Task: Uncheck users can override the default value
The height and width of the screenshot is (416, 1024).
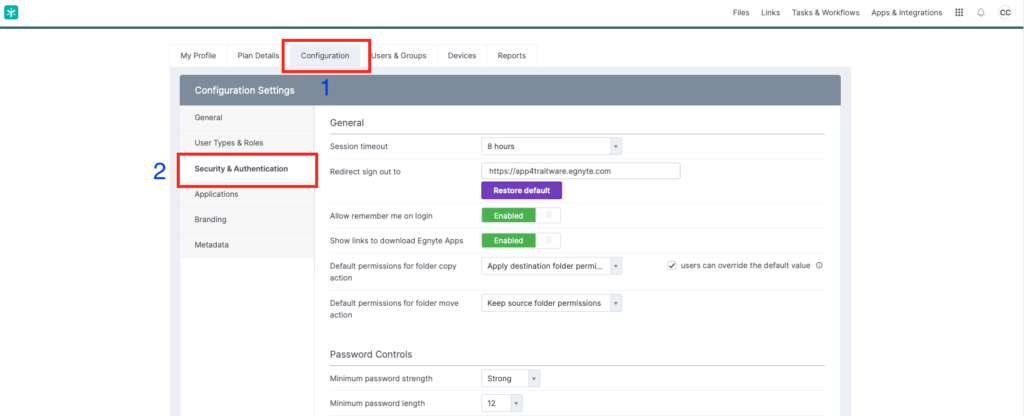Action: tap(671, 266)
